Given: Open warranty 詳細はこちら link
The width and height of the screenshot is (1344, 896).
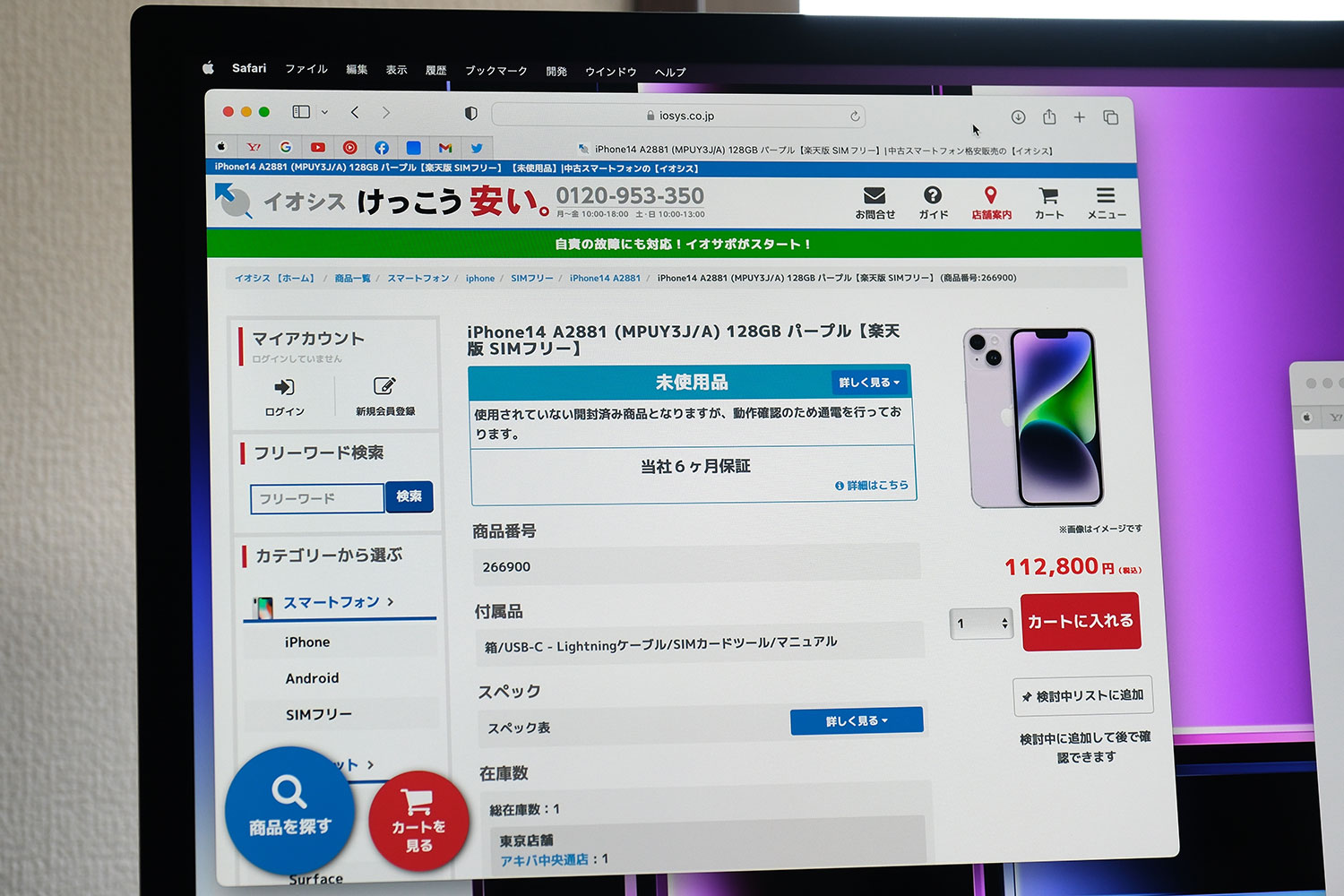Looking at the screenshot, I should point(872,486).
